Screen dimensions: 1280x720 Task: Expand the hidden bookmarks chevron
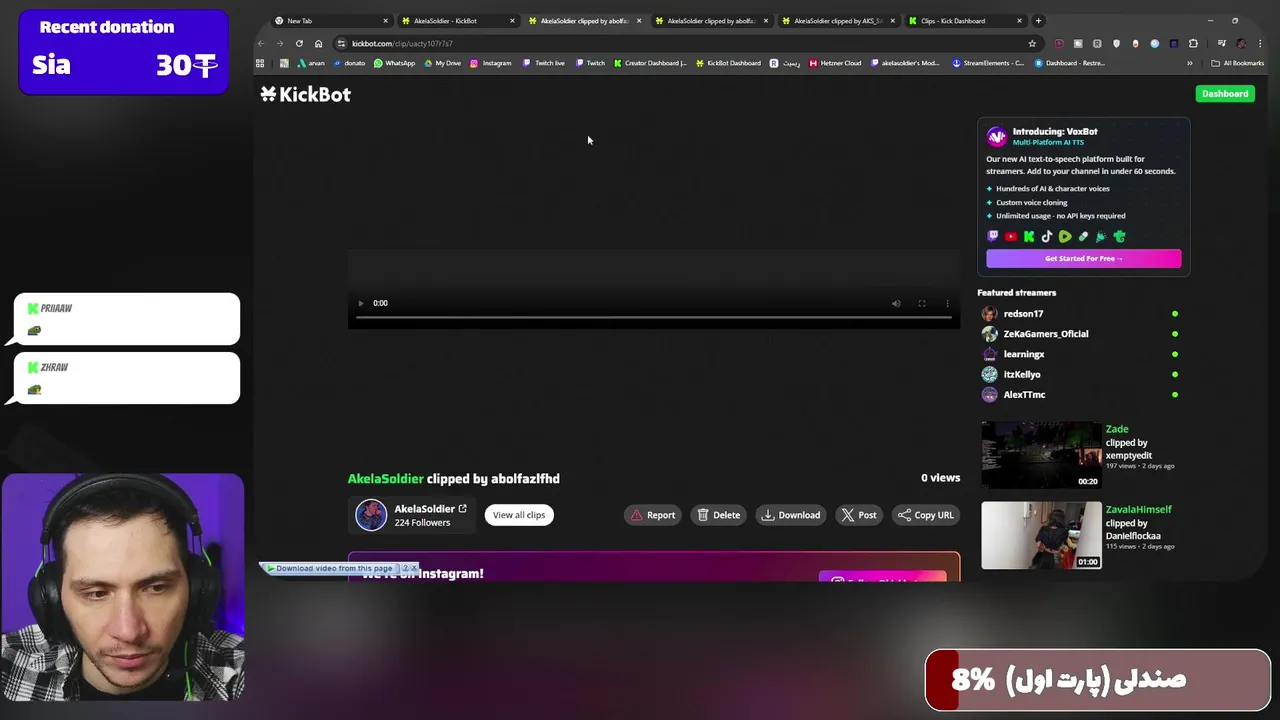click(1189, 63)
